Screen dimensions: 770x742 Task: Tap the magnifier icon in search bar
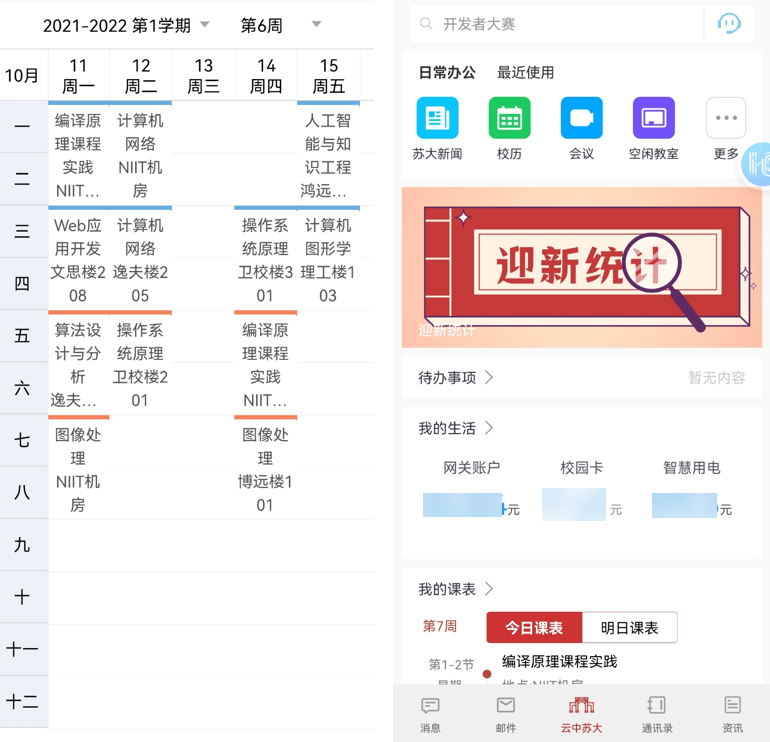pos(426,24)
